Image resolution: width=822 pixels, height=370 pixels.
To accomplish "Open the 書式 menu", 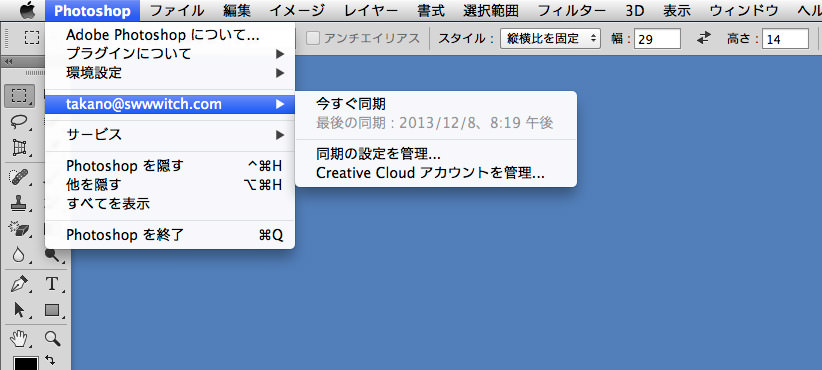I will pos(431,10).
